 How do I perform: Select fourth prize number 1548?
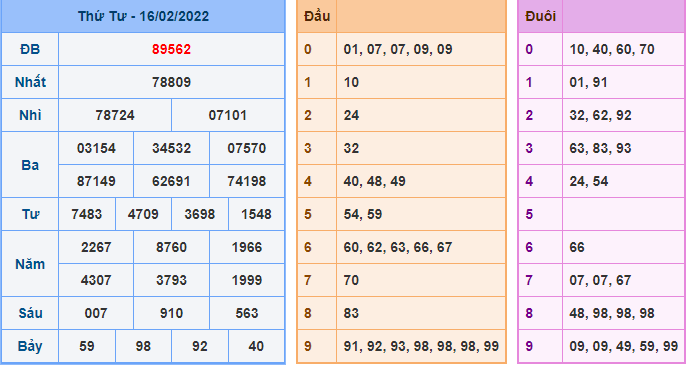tap(256, 214)
